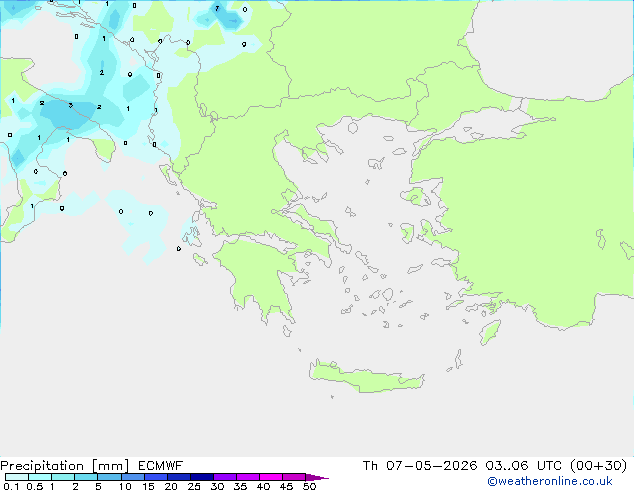Screen dimensions: 634x490
Task: Pick the 20–25 mm dark blue legend swatch
Action: (179, 477)
